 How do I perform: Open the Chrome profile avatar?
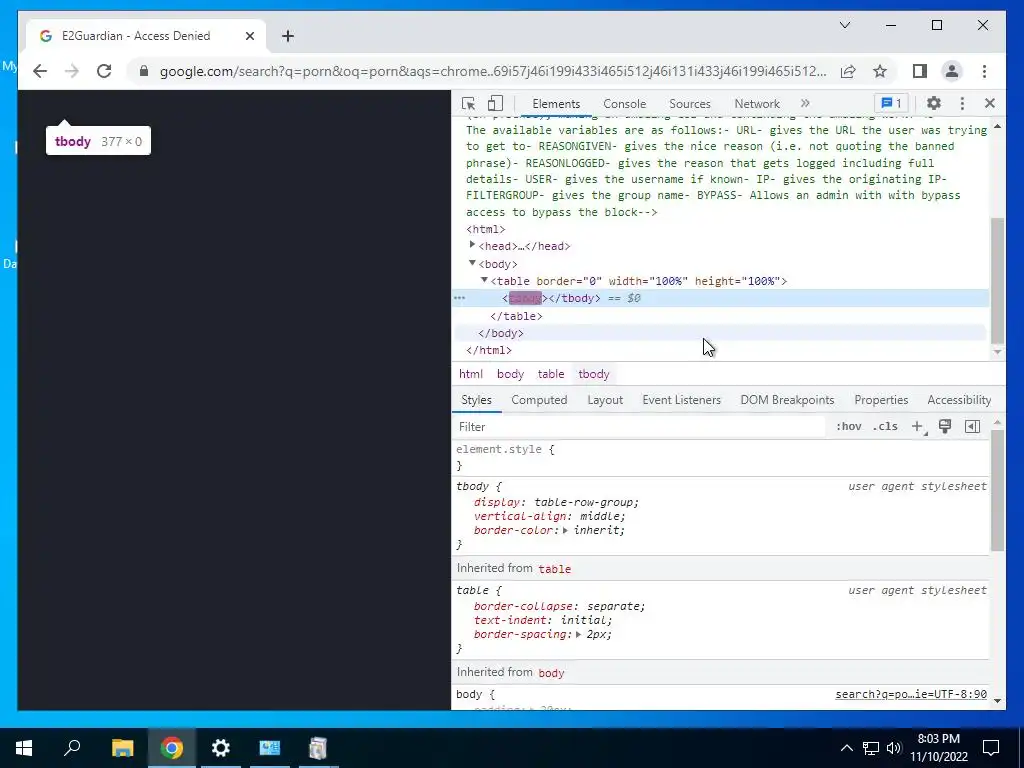point(952,71)
